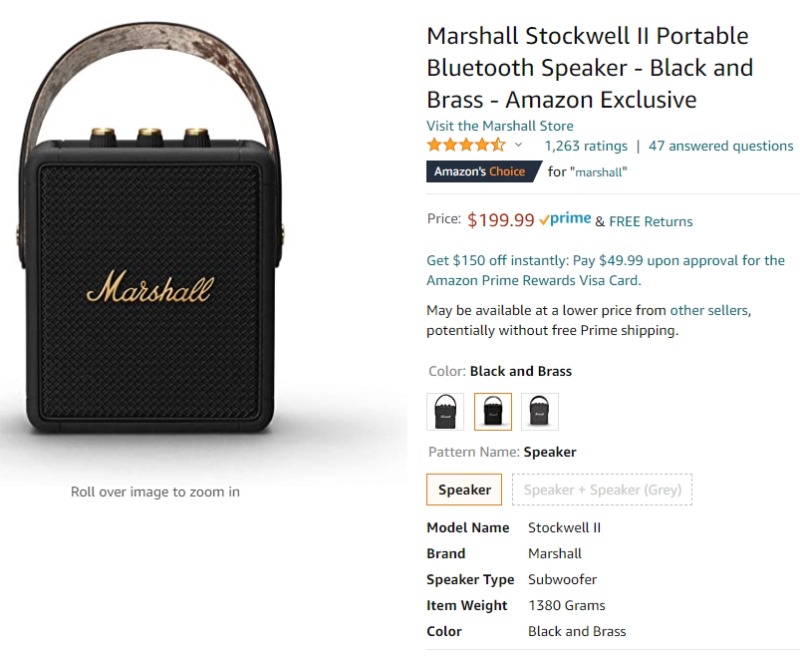
Task: Choose the Speaker pattern option
Action: coord(464,490)
